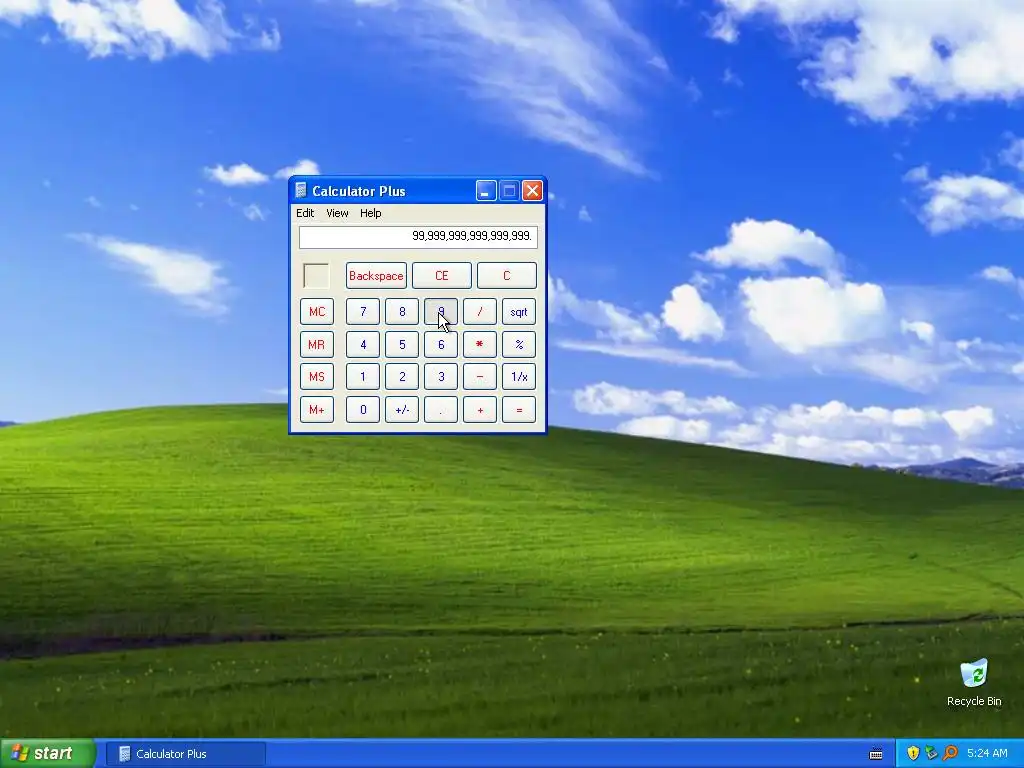Click the Calculator Plus title bar icon

300,191
